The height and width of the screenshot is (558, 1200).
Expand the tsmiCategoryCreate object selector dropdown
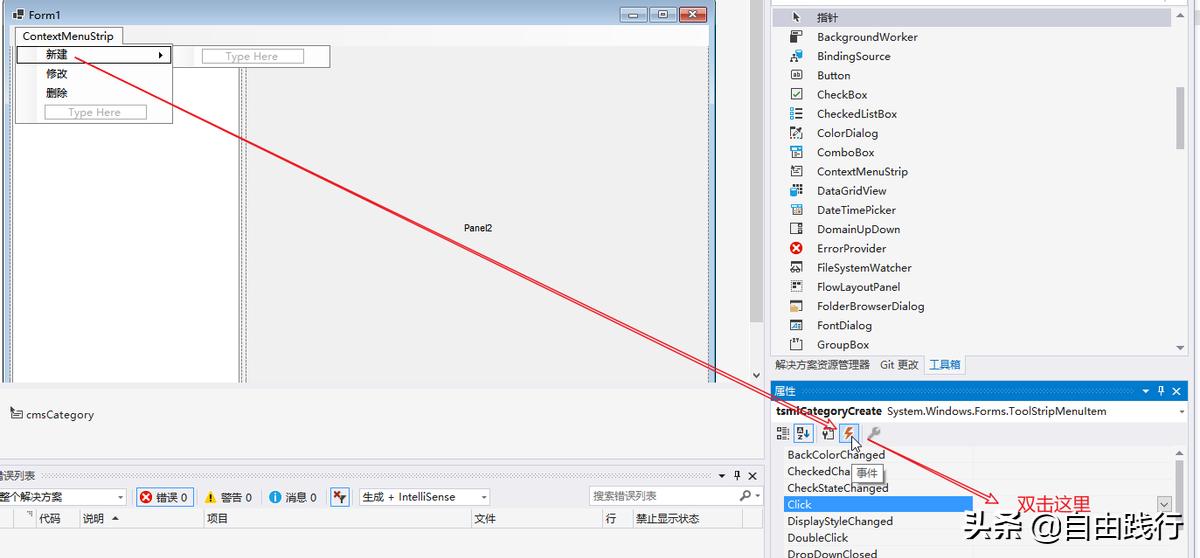[x=1181, y=411]
